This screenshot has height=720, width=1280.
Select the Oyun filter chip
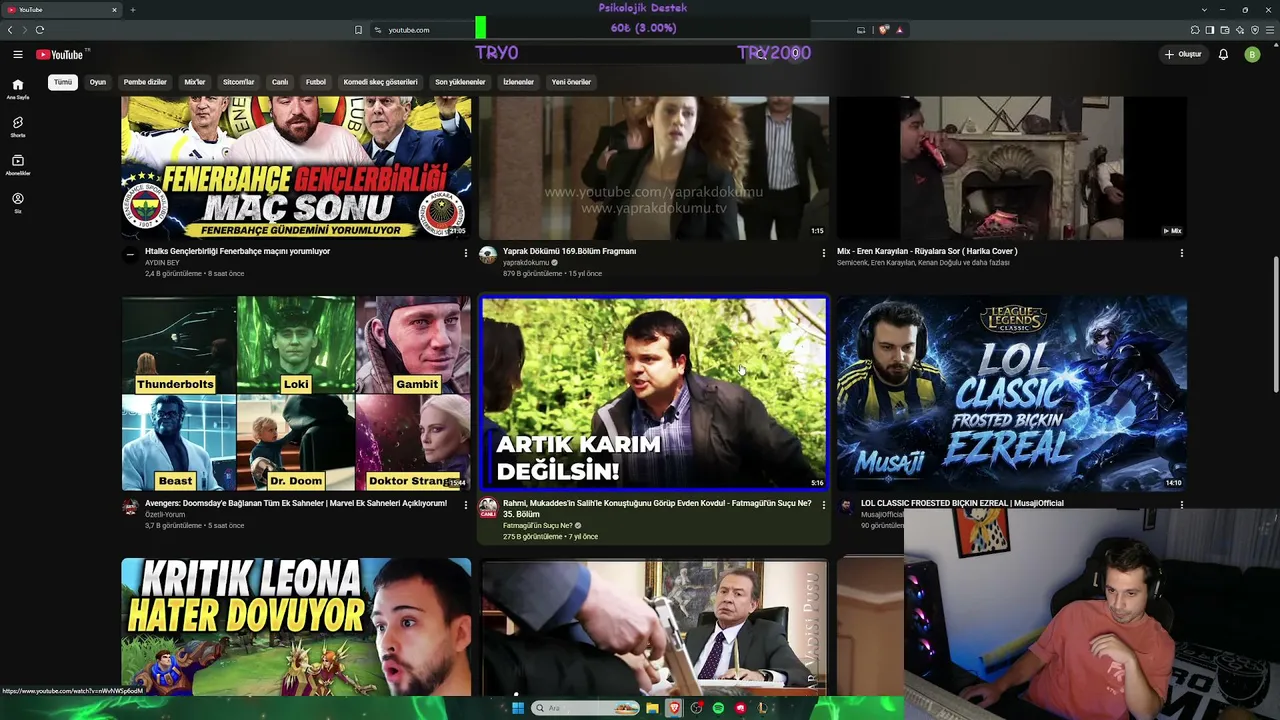point(97,82)
